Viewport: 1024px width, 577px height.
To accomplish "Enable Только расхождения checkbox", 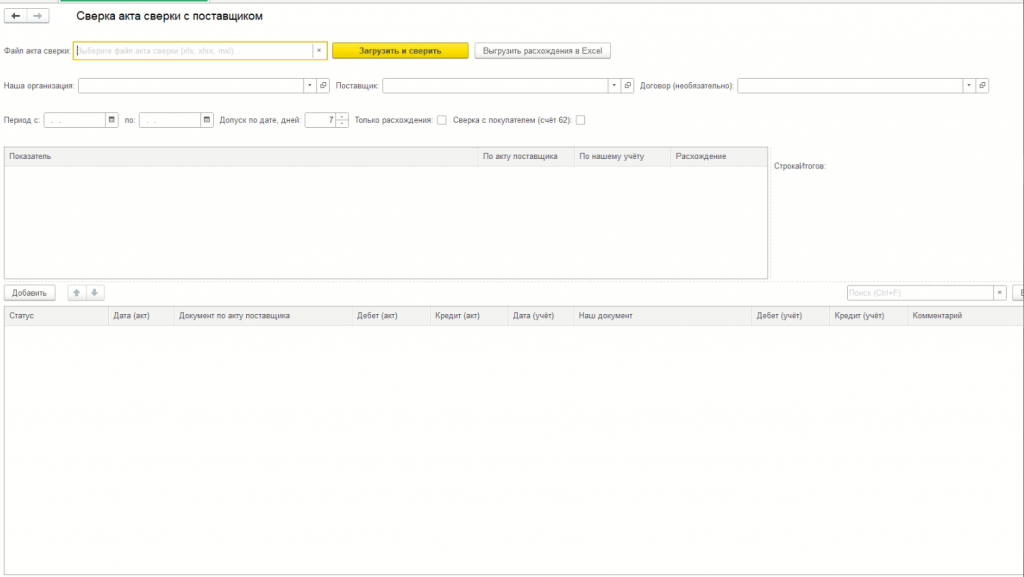I will point(442,120).
